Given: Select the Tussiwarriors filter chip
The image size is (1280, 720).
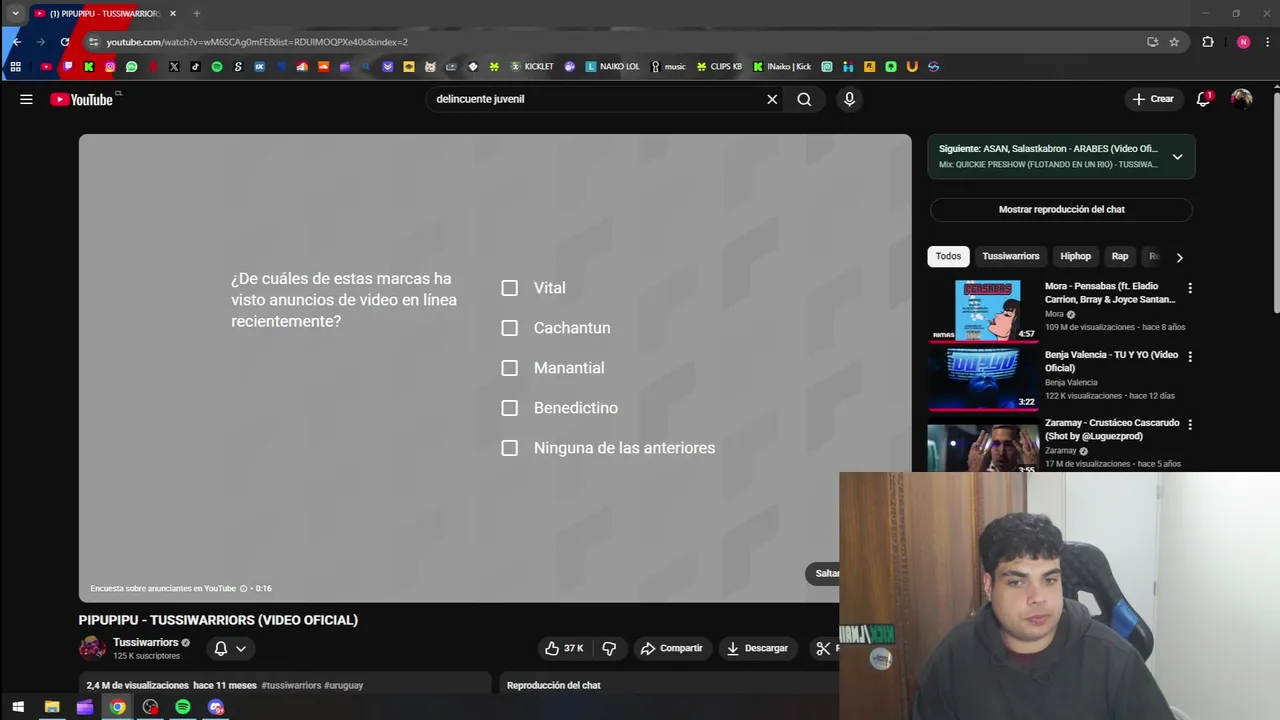Looking at the screenshot, I should coord(1011,256).
